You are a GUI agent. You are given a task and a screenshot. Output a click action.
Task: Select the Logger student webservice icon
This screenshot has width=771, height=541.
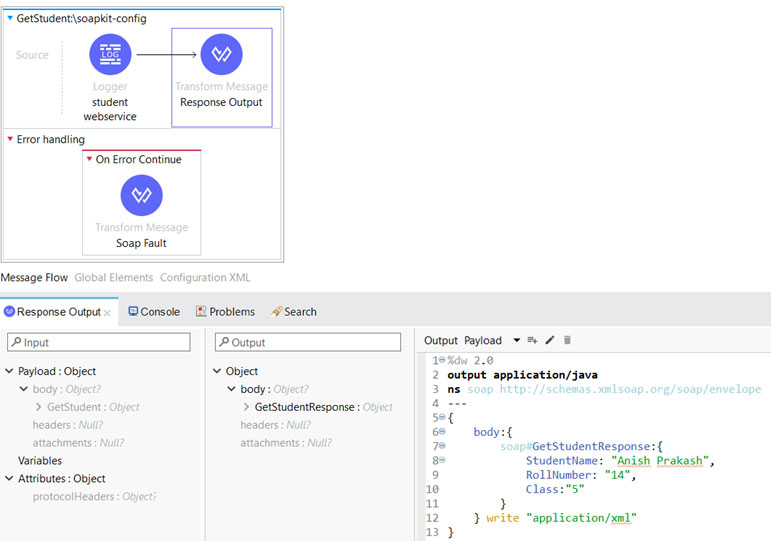(110, 55)
